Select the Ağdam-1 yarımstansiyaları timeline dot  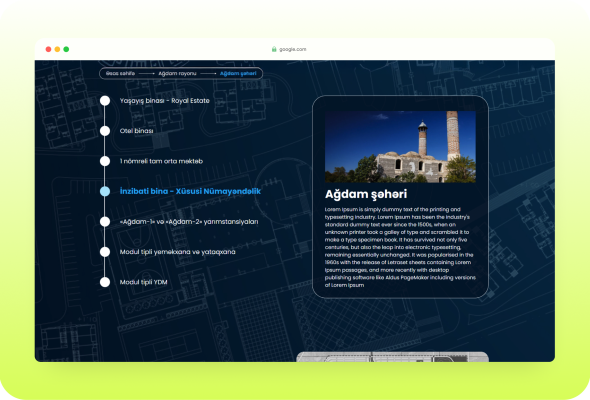coord(105,222)
